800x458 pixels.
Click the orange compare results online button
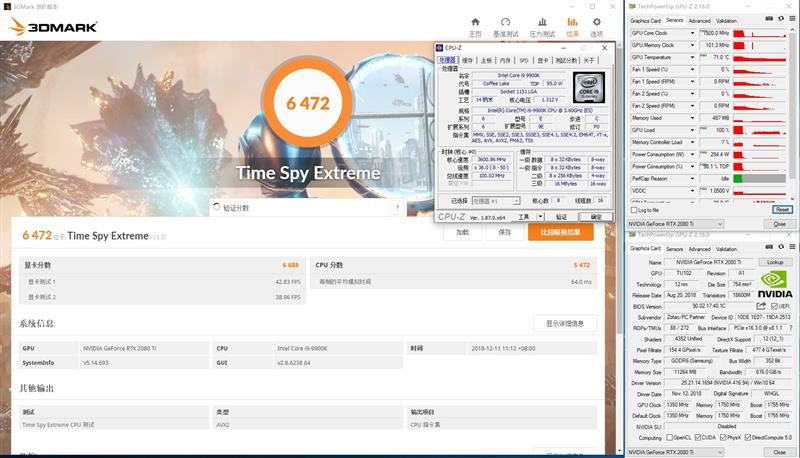pos(560,232)
